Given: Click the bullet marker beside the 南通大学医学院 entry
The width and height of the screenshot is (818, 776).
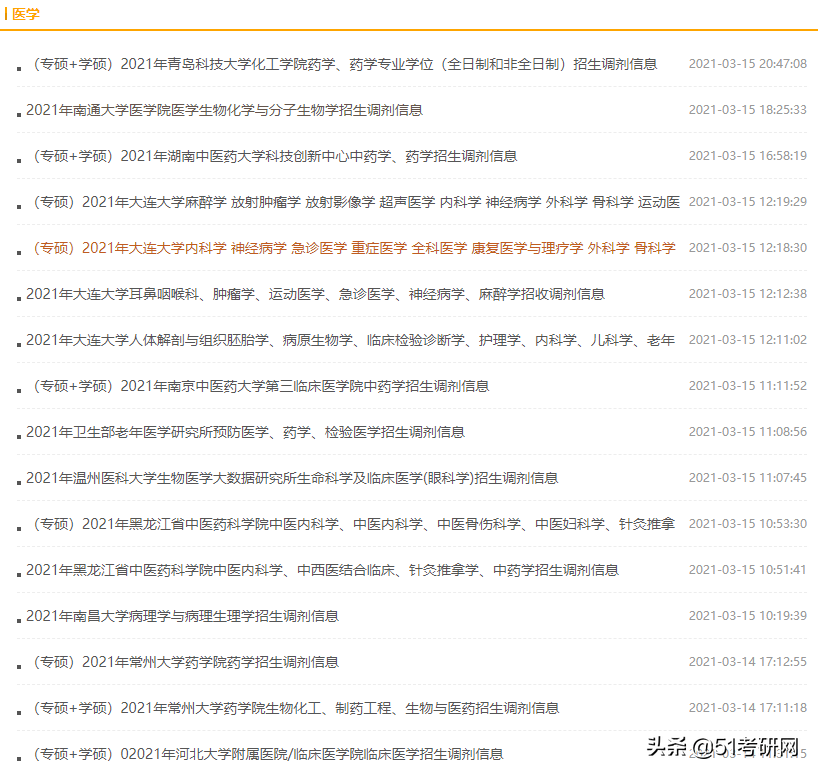Looking at the screenshot, I should point(18,112).
